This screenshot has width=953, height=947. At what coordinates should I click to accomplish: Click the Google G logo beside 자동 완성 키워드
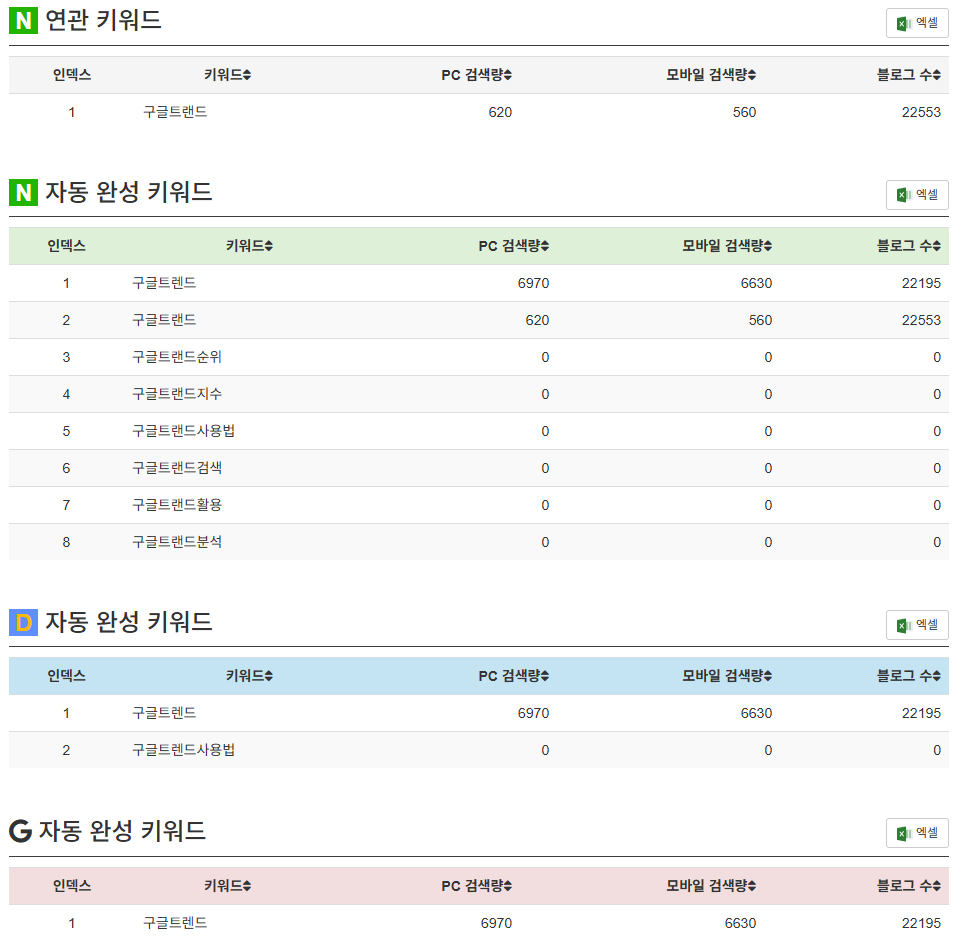coord(20,831)
